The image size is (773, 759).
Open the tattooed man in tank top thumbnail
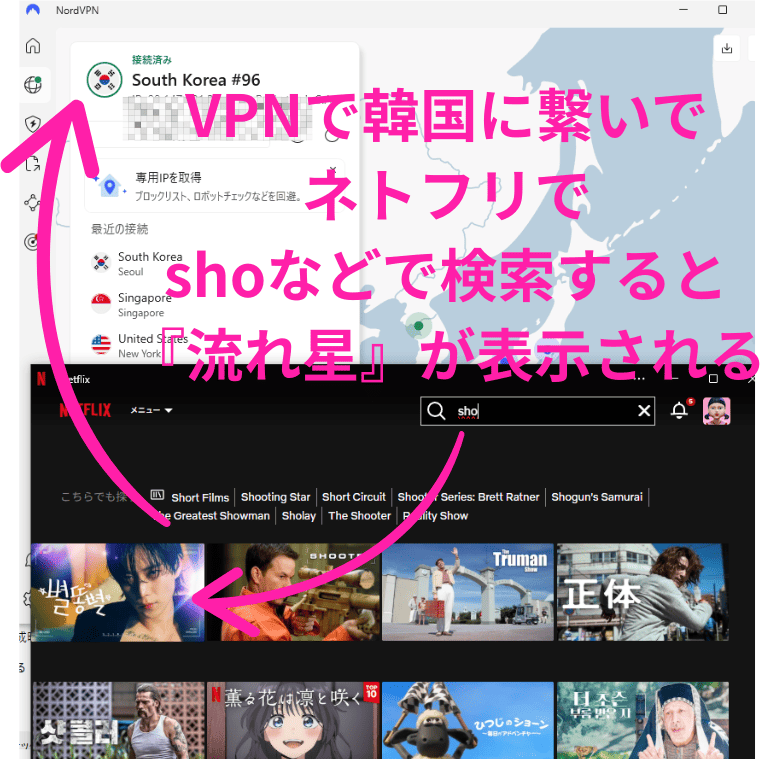[x=118, y=720]
